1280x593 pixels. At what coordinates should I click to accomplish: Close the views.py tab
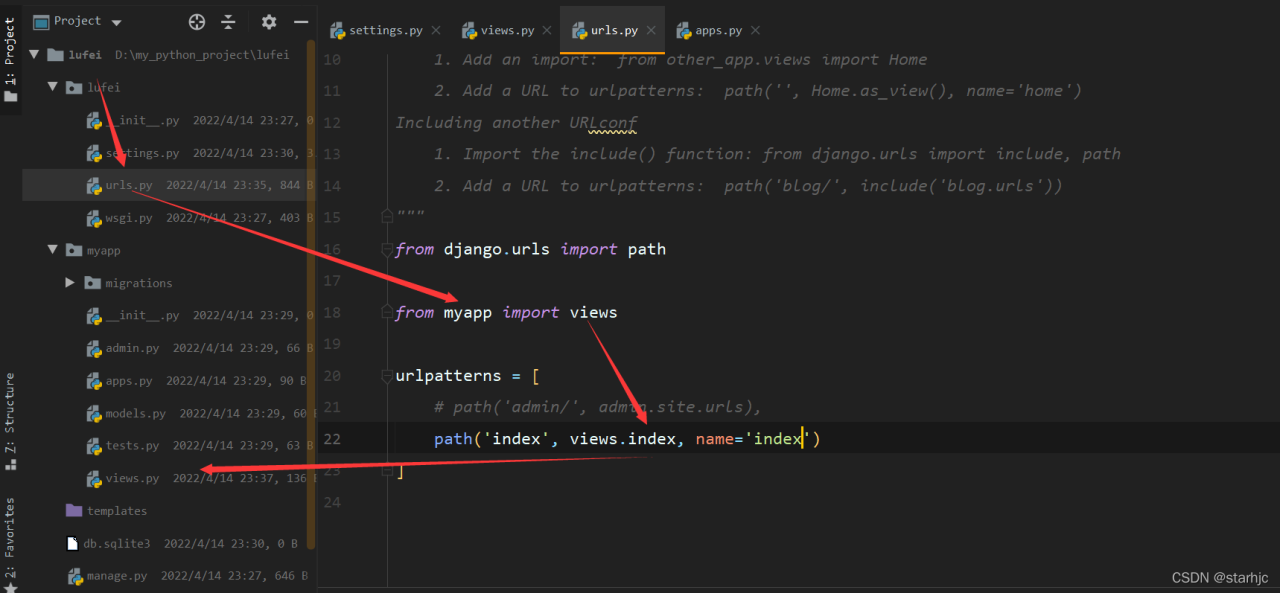click(x=545, y=31)
